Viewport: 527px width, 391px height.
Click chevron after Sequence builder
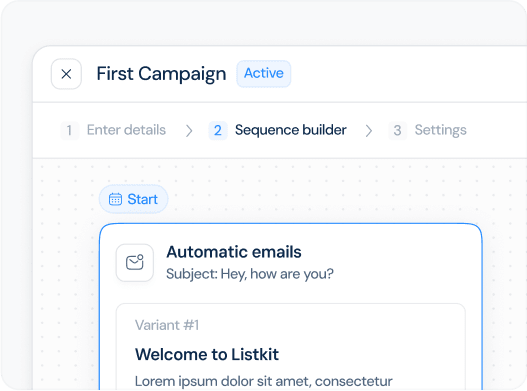coord(369,131)
